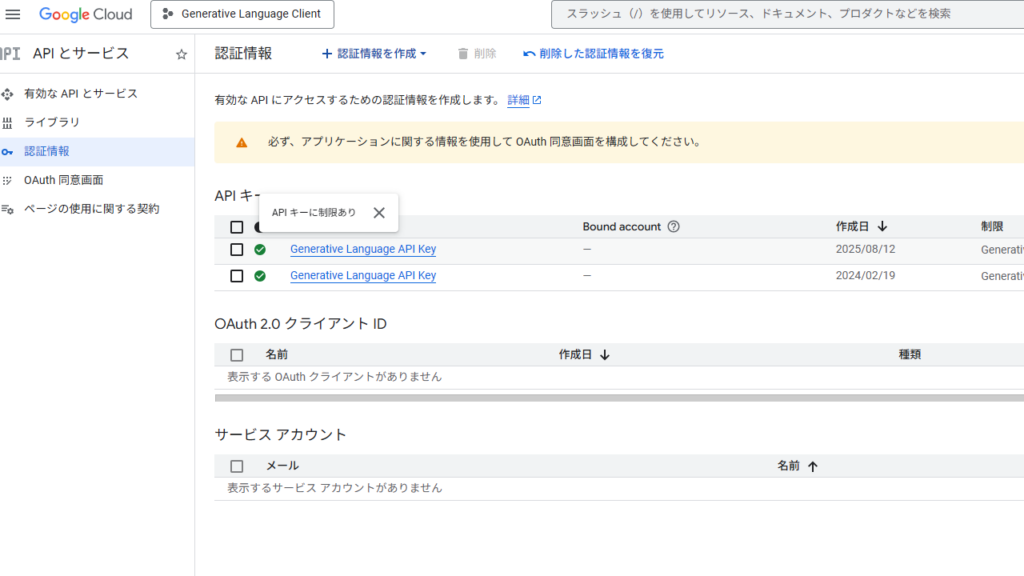Viewport: 1024px width, 576px height.
Task: Open the first Generative Language API Key link
Action: click(362, 249)
